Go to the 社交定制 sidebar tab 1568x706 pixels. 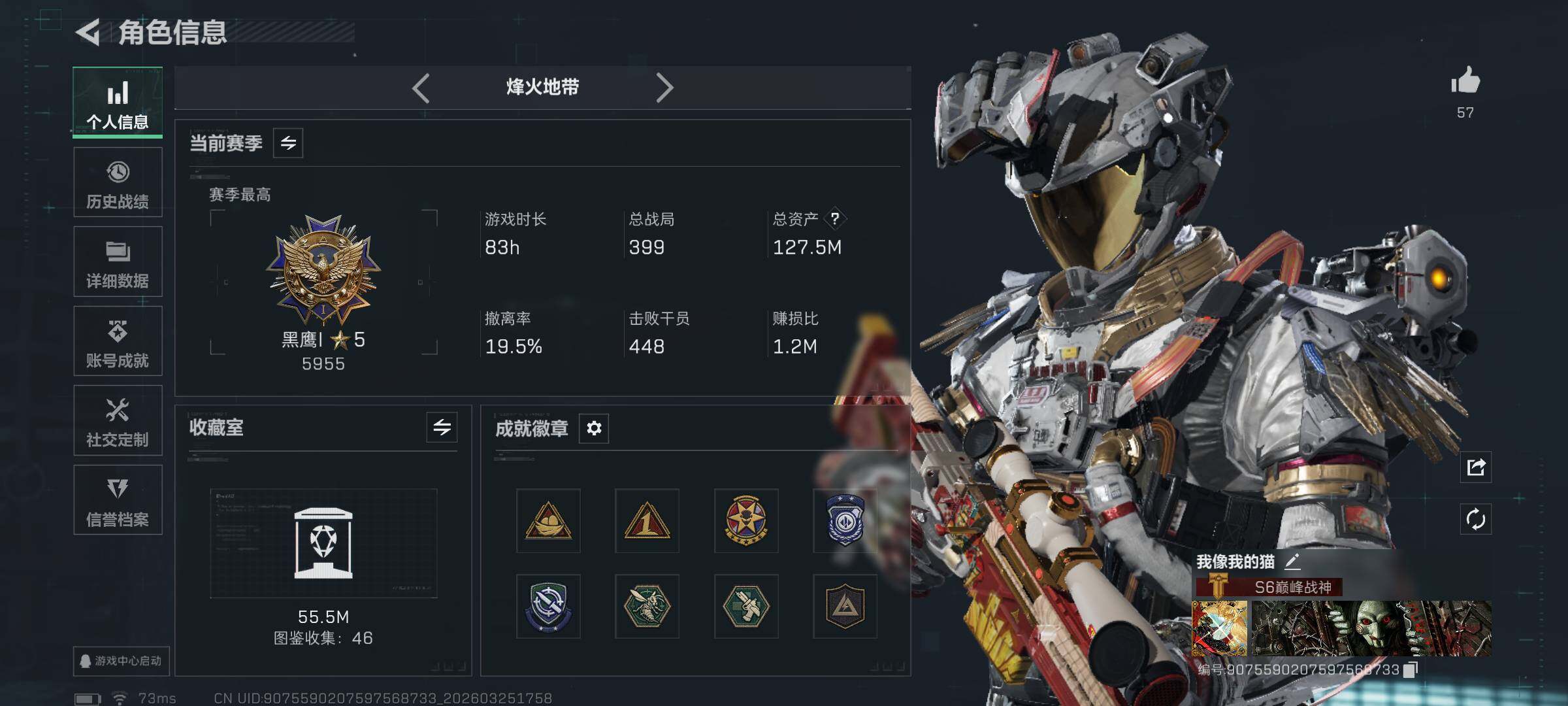point(118,420)
